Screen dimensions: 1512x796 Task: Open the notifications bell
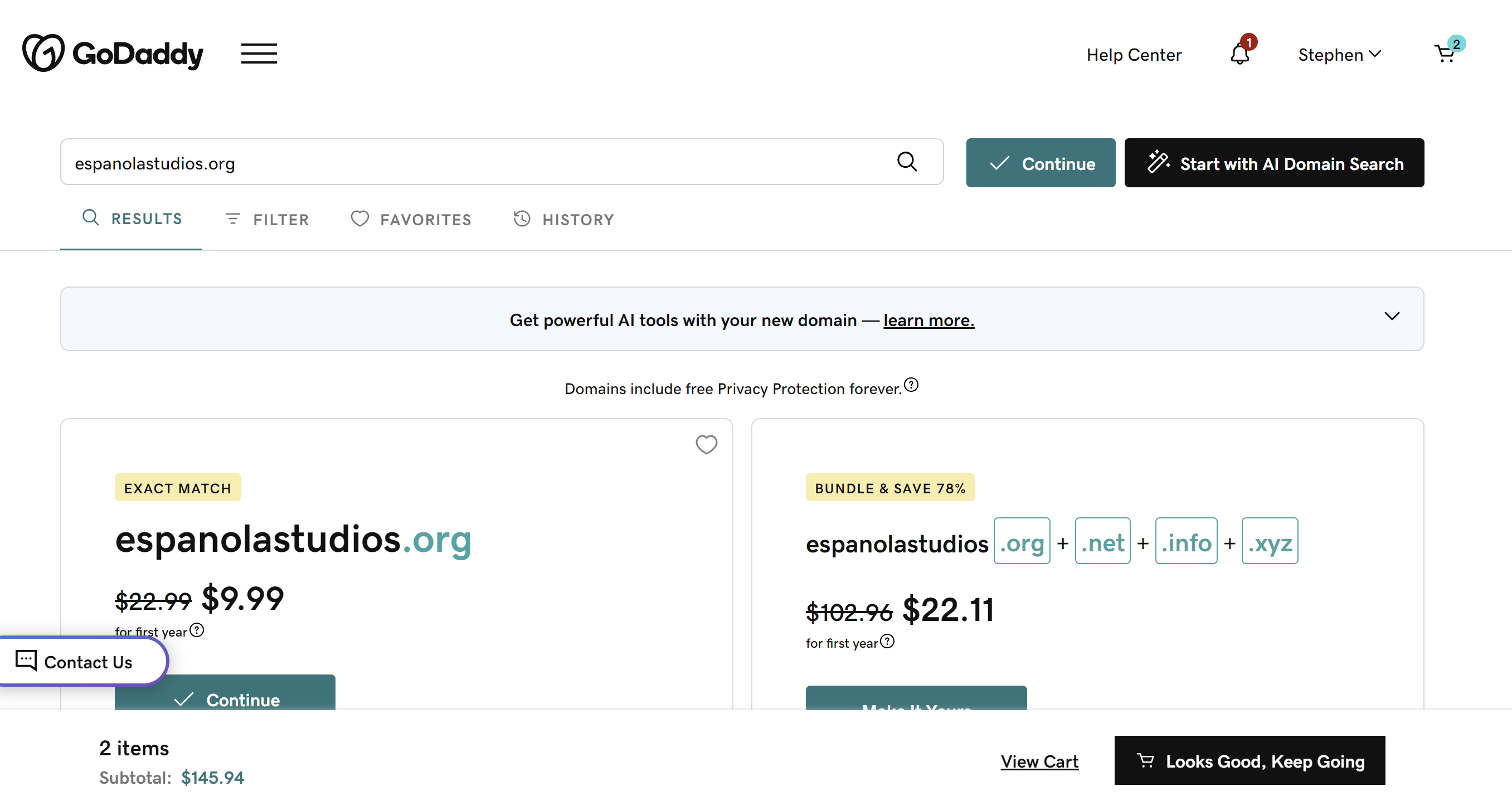point(1240,54)
